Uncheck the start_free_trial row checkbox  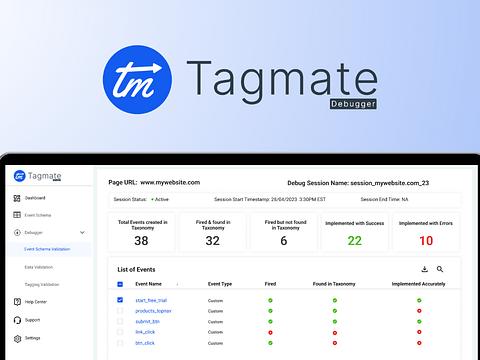120,300
